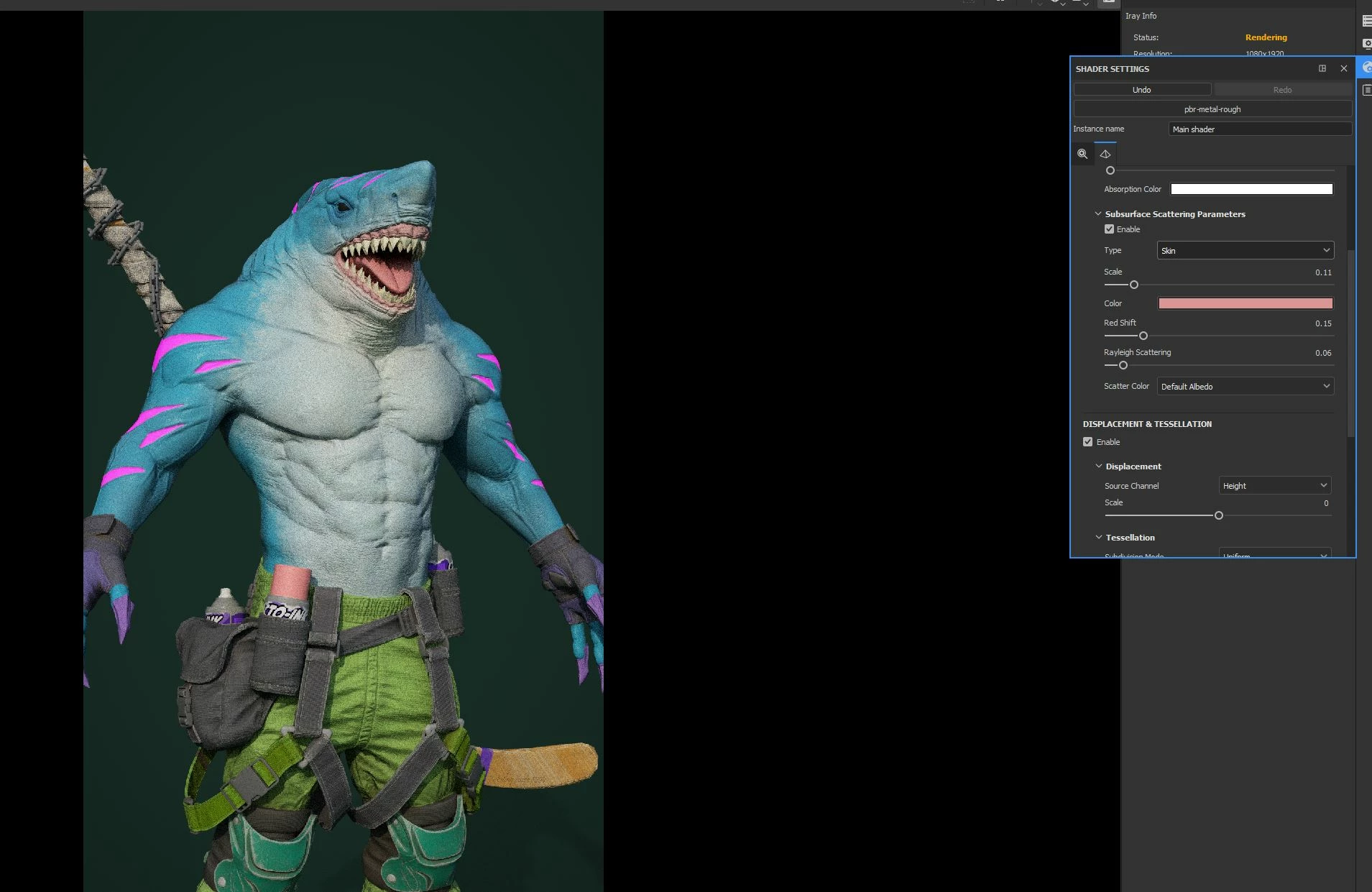Click the Rayleigh Scattering value 0.06
The height and width of the screenshot is (892, 1372).
pyautogui.click(x=1323, y=353)
